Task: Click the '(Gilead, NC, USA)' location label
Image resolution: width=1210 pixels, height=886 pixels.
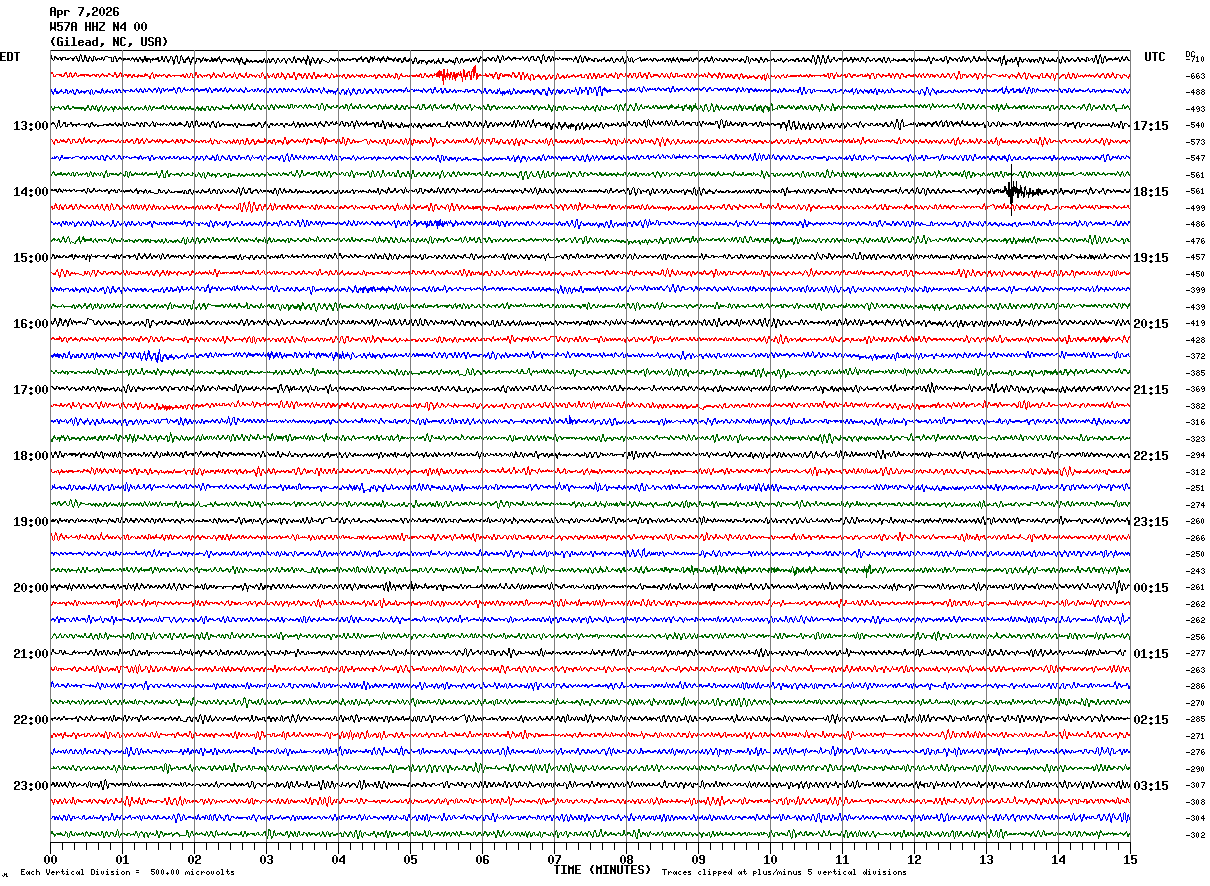Action: (x=109, y=42)
